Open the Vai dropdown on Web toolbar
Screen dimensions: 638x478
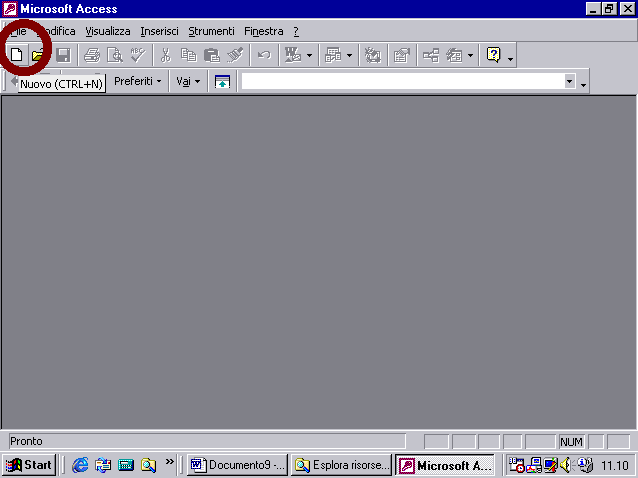[188, 81]
